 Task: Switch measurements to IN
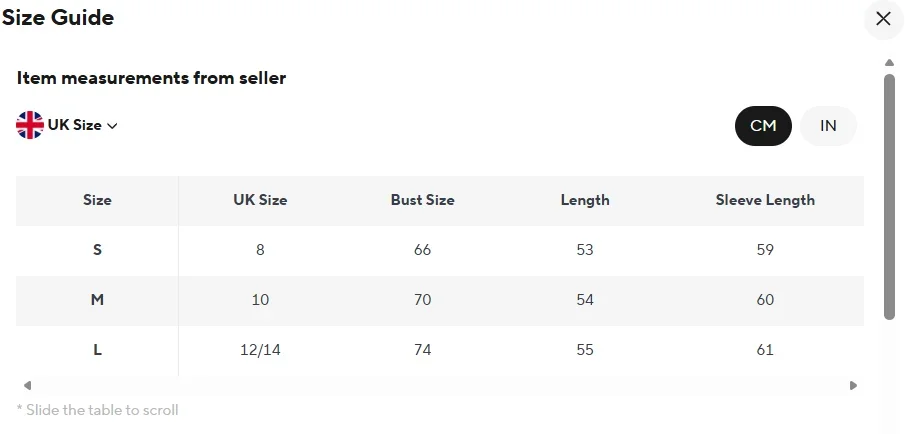828,126
